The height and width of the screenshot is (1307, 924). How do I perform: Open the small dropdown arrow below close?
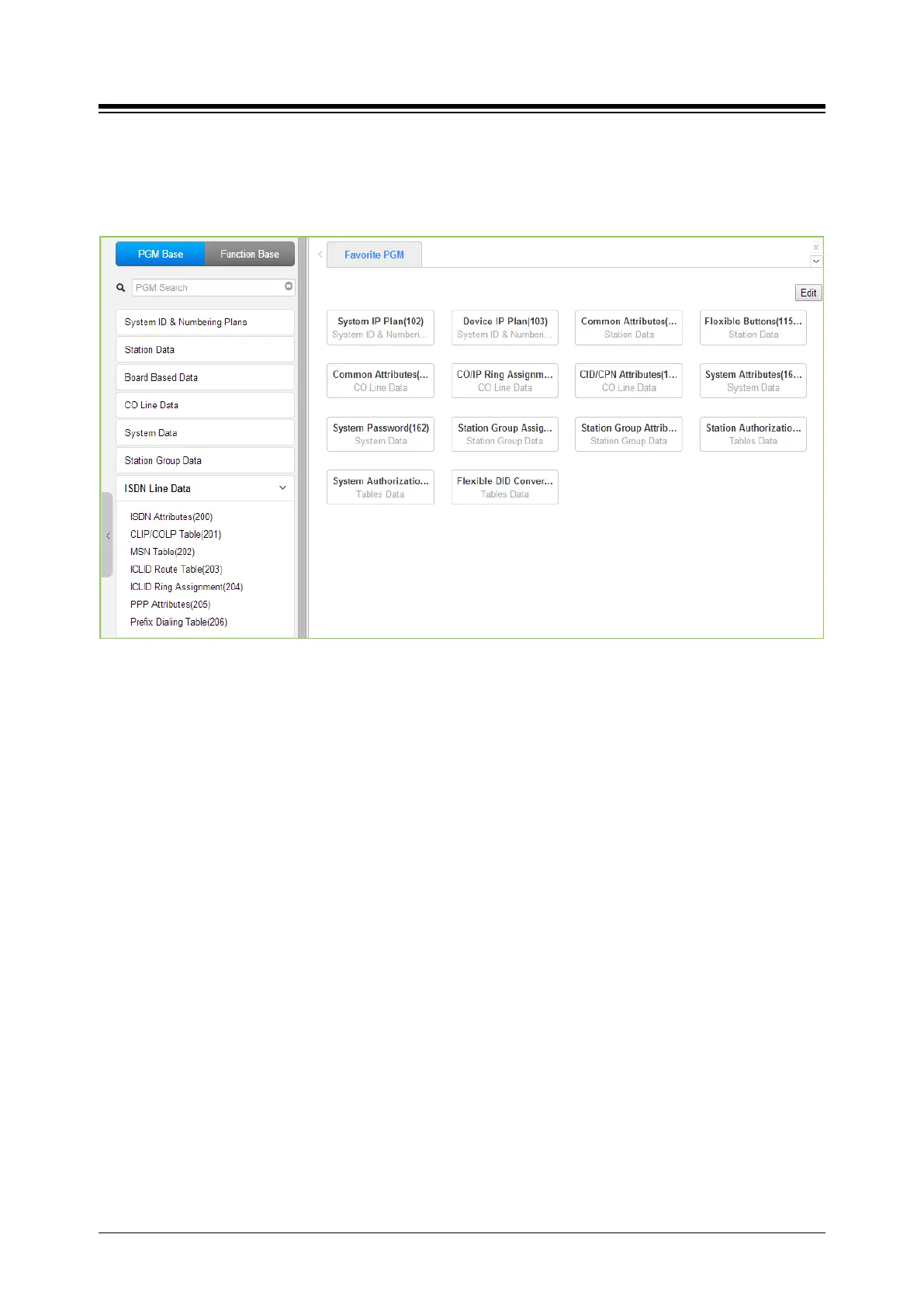815,262
